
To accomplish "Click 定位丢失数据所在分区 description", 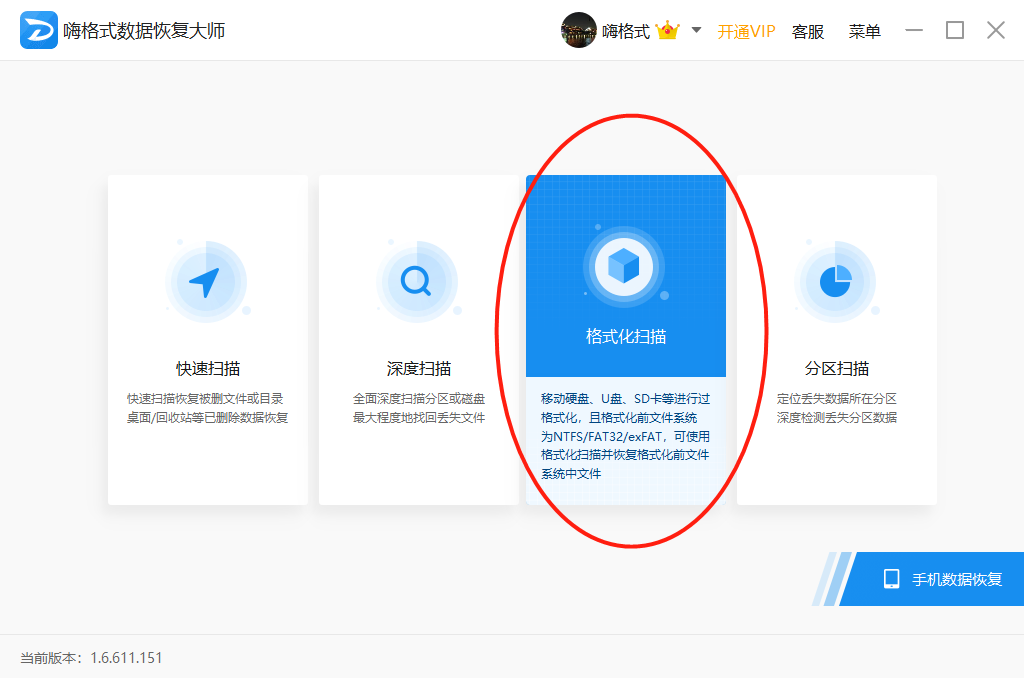I will pyautogui.click(x=837, y=398).
